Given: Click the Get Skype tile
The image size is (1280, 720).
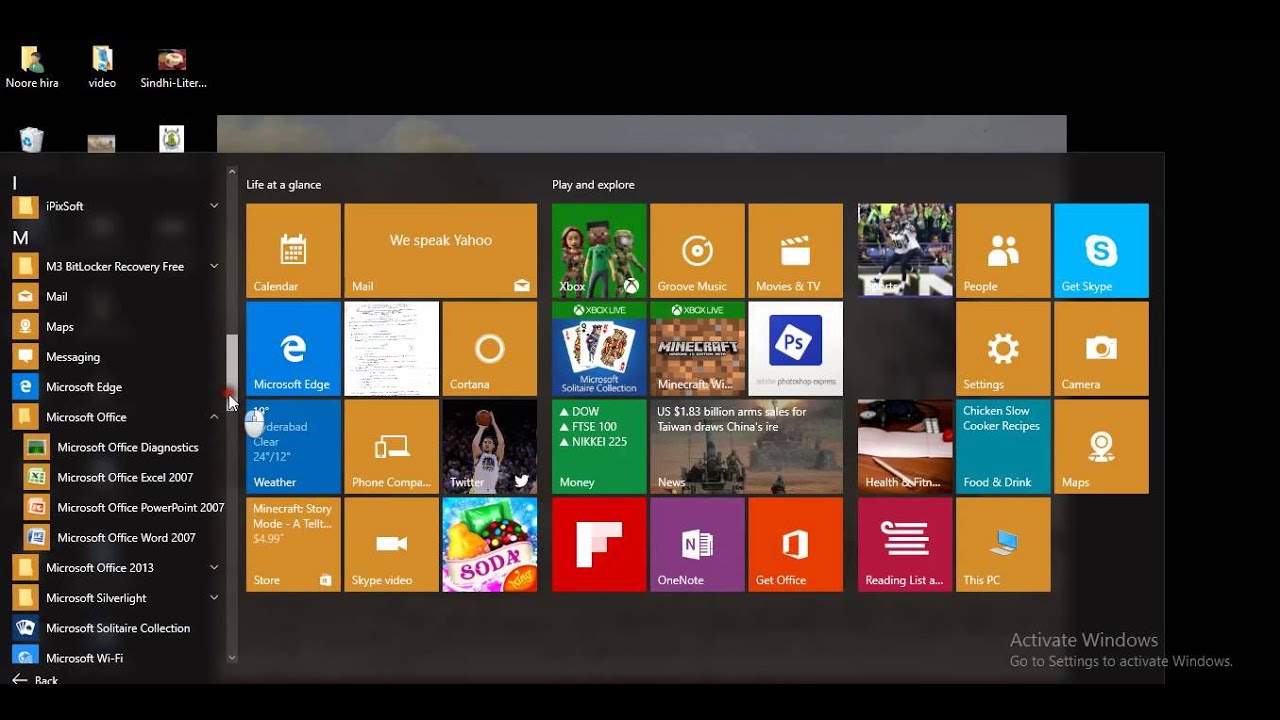Looking at the screenshot, I should coord(1101,251).
